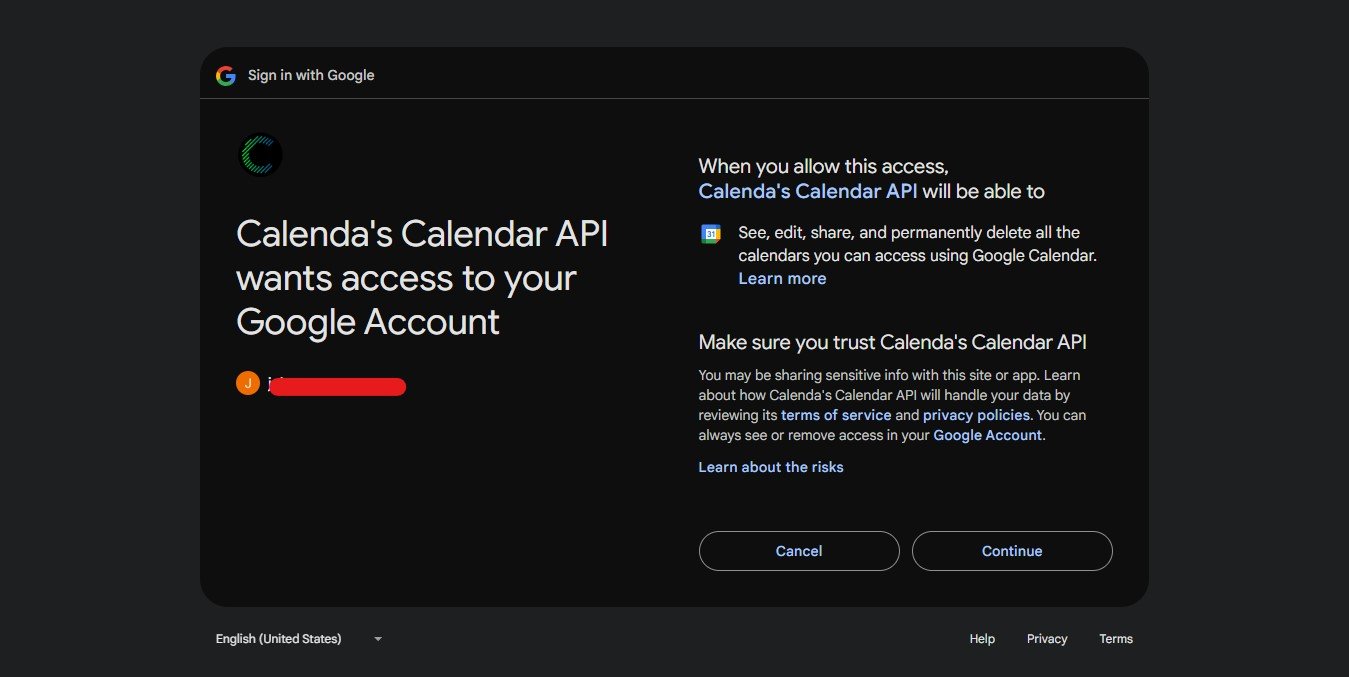This screenshot has height=677, width=1349.
Task: Click the orange "J" account avatar
Action: [247, 383]
